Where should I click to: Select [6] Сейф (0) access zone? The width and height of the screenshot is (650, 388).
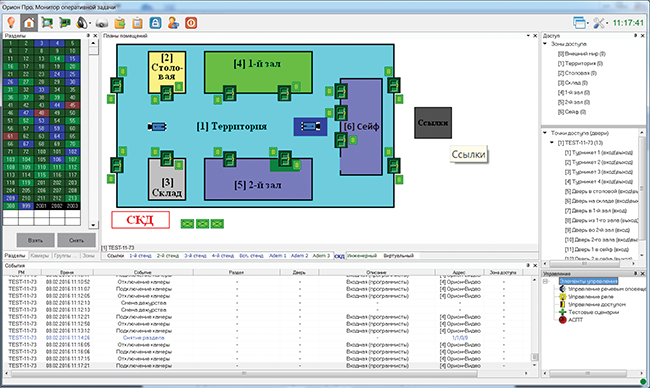[572, 112]
